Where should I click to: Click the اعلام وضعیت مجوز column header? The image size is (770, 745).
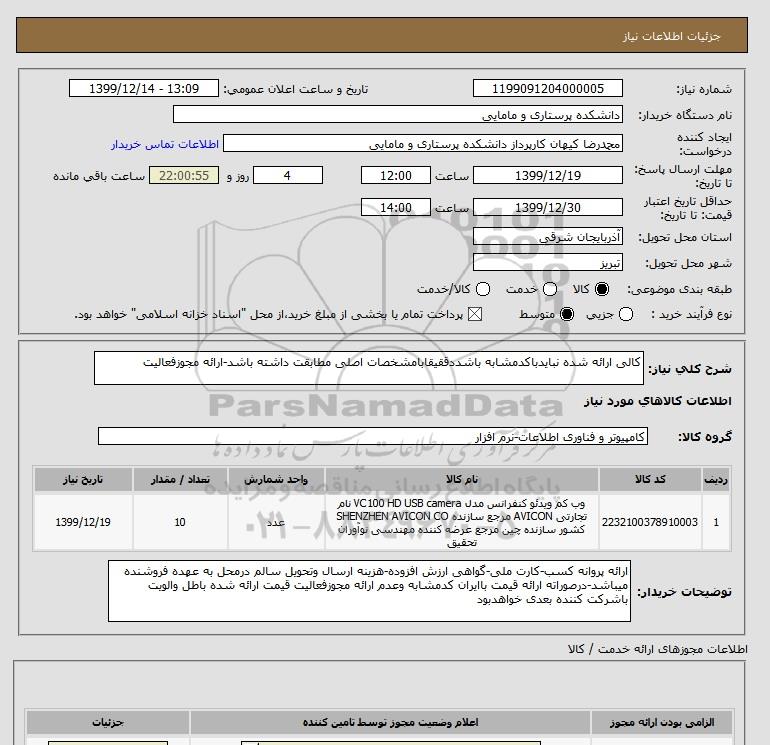[390, 722]
